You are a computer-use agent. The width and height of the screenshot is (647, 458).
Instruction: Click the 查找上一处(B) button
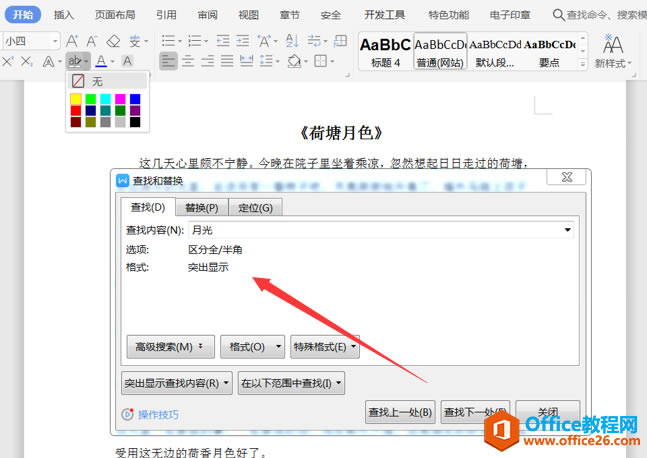pyautogui.click(x=400, y=411)
